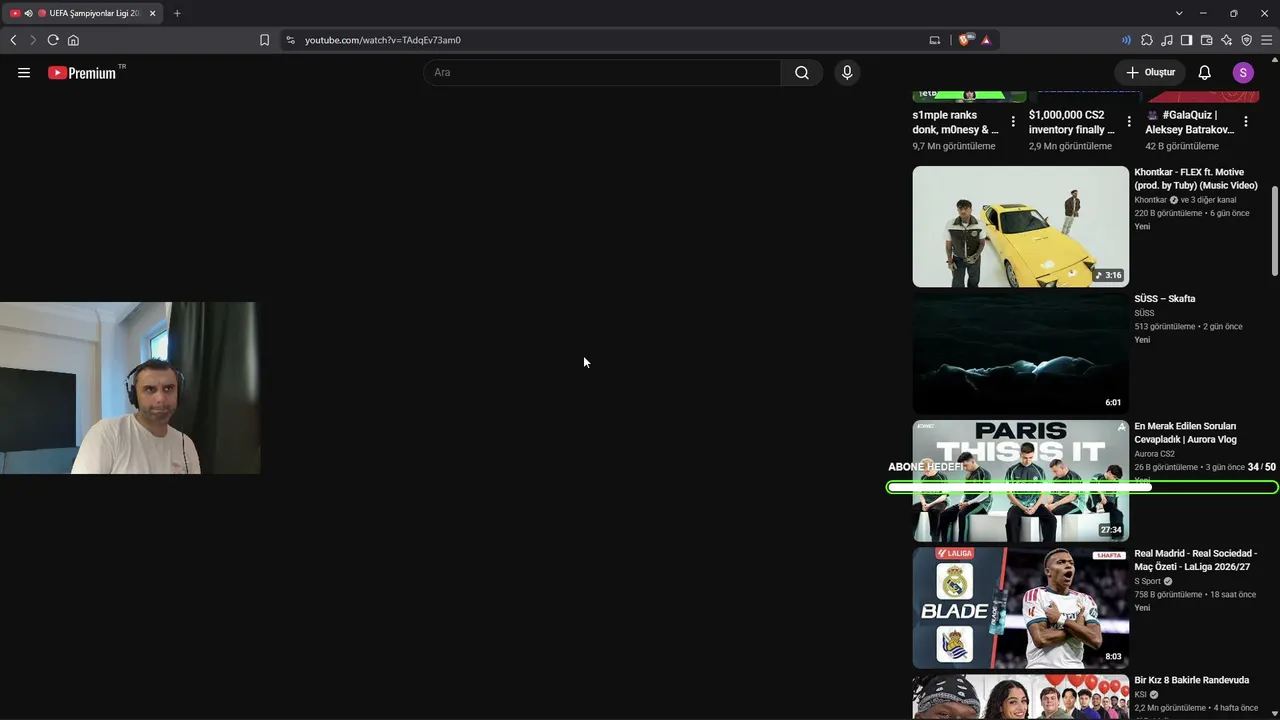Viewport: 1280px width, 720px height.
Task: Open options for s1mple ranks video
Action: (1013, 122)
